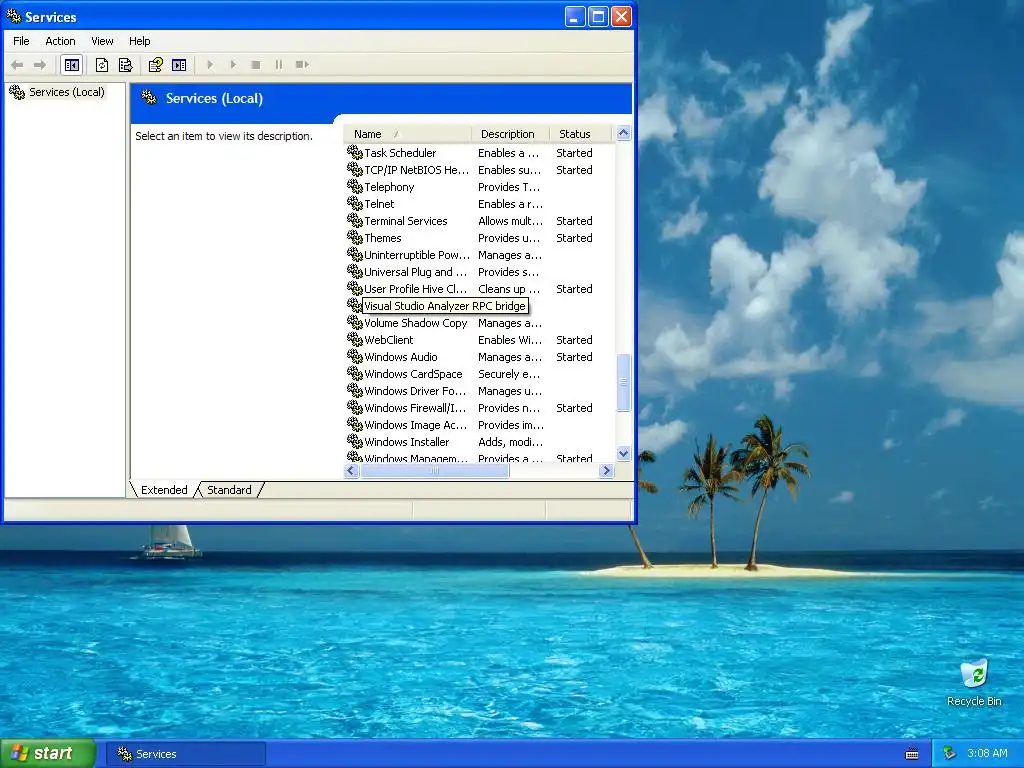Sort by the Description column header
Viewport: 1024px width, 768px height.
pos(510,134)
